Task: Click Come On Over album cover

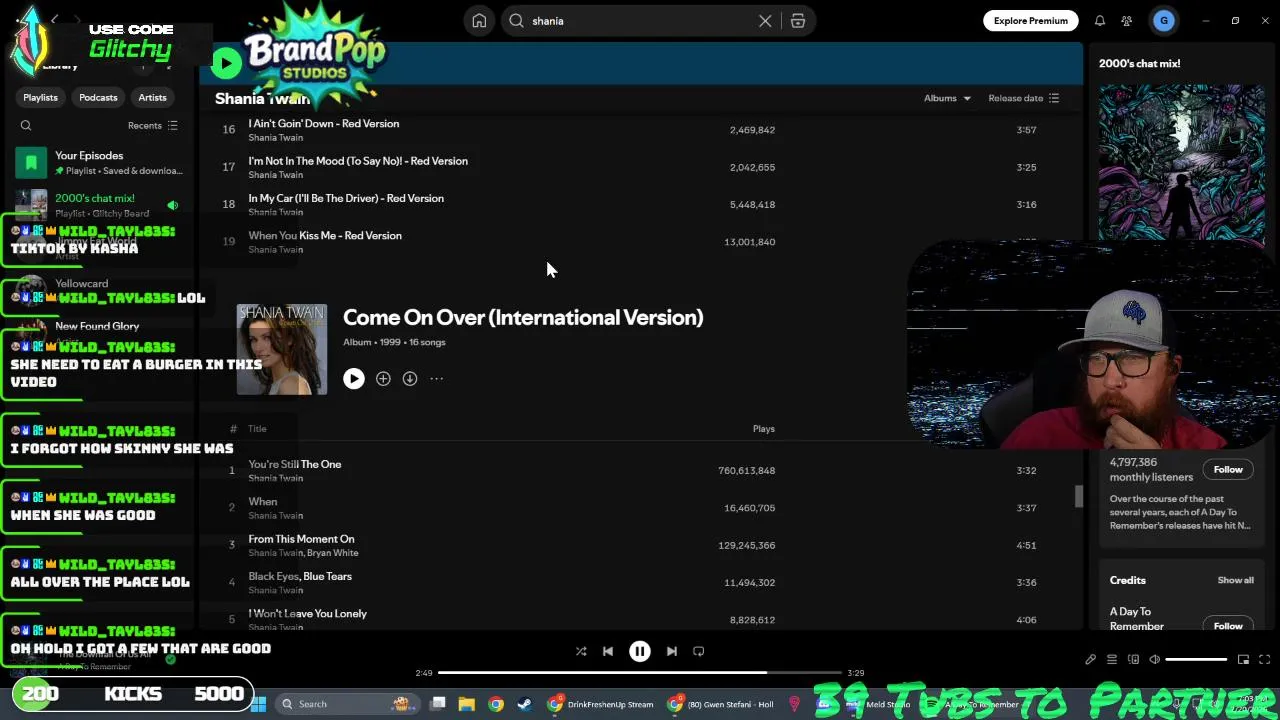Action: (x=281, y=349)
